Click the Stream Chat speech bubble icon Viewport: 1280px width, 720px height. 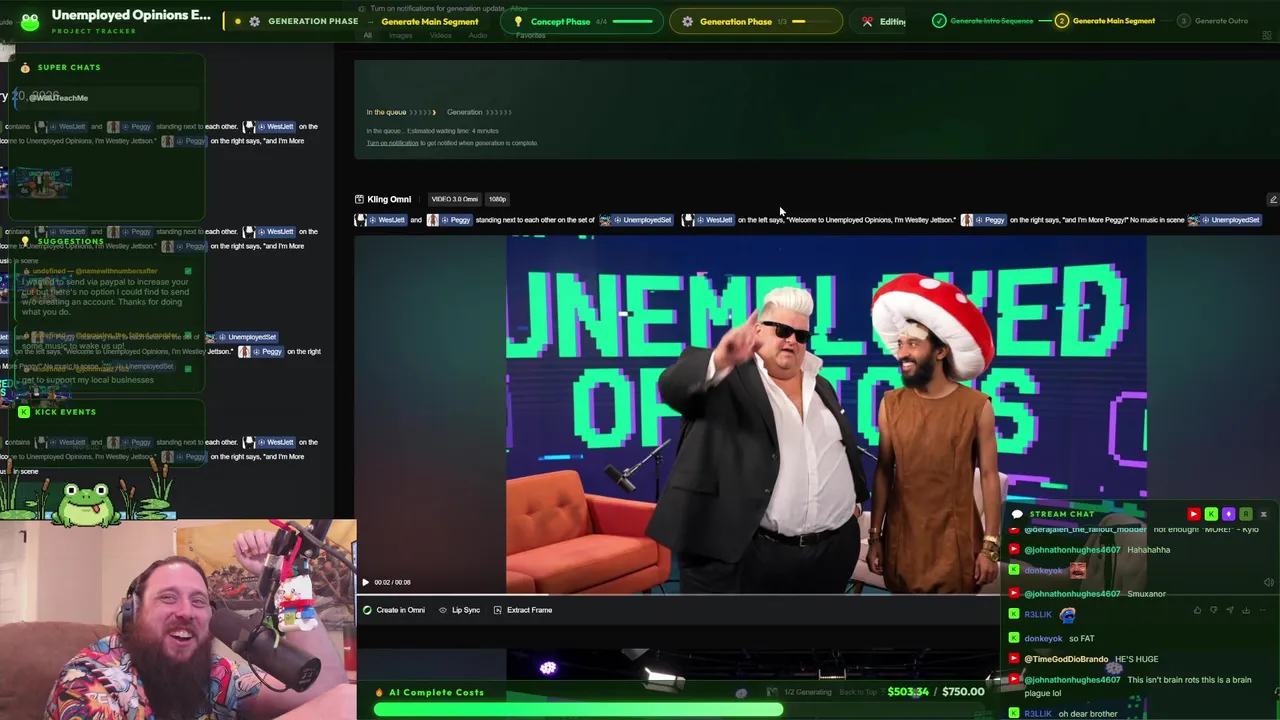coord(1018,514)
